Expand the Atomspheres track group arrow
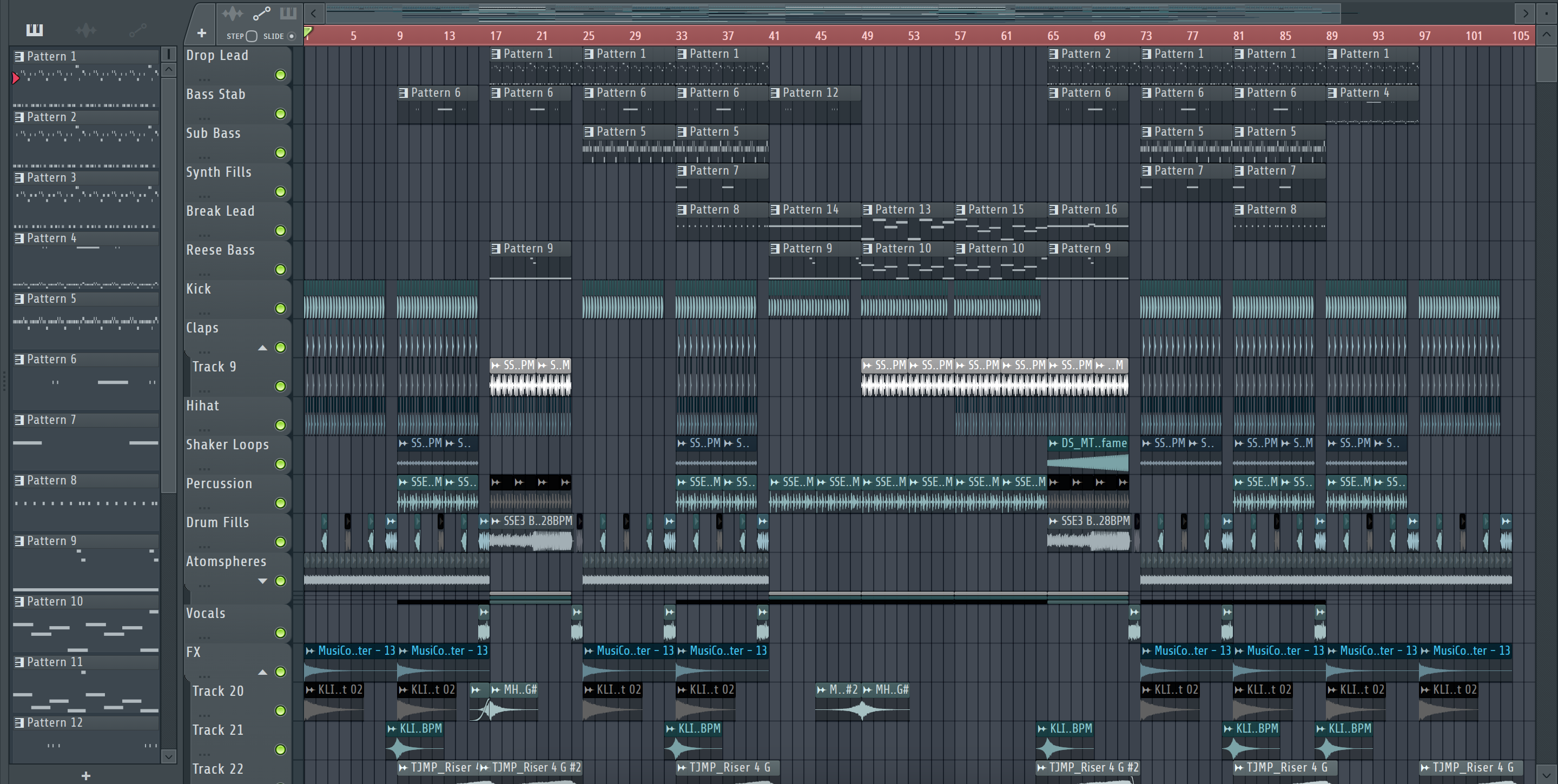 [x=262, y=581]
